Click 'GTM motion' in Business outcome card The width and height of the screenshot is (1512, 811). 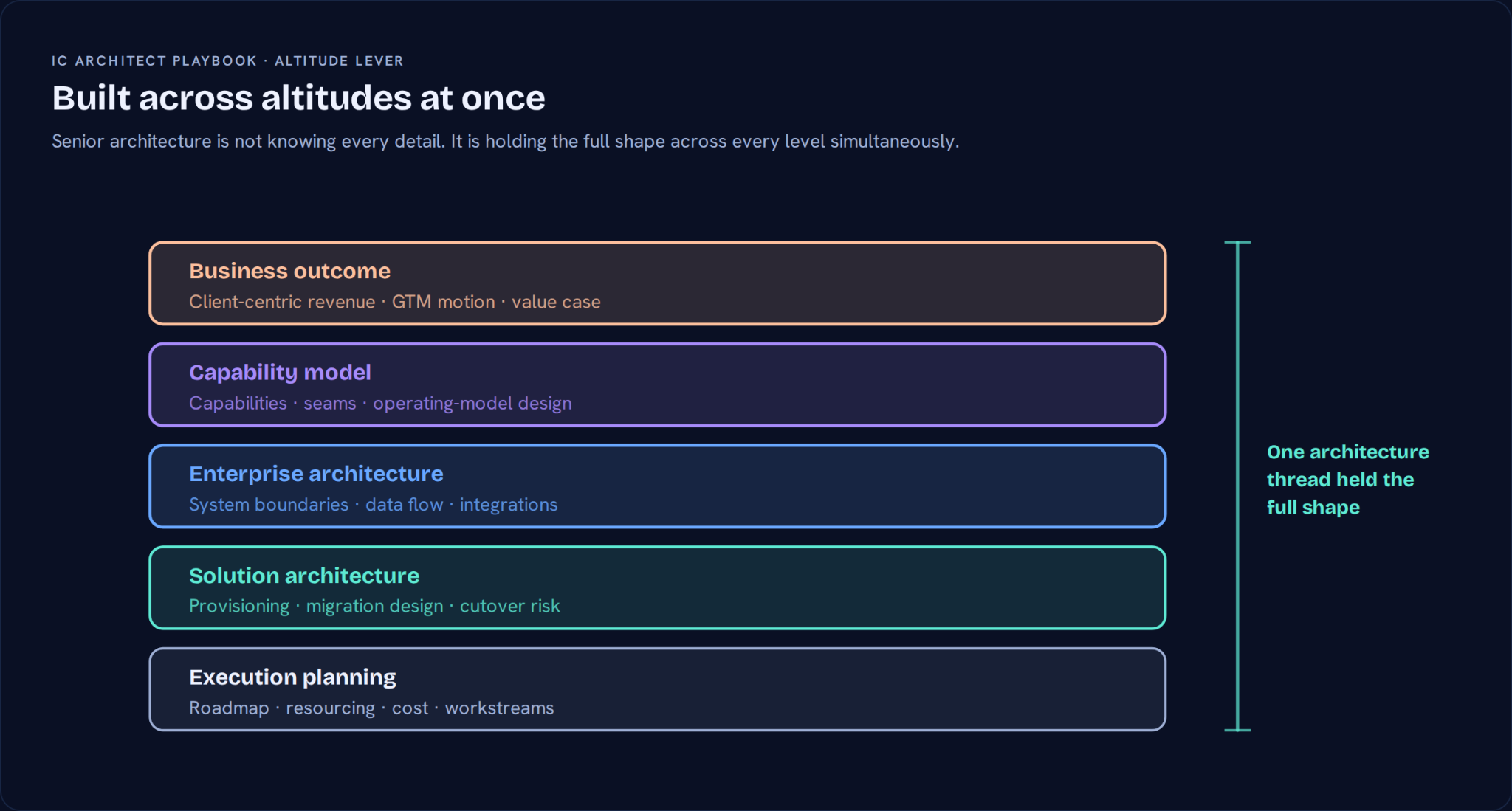pyautogui.click(x=443, y=302)
